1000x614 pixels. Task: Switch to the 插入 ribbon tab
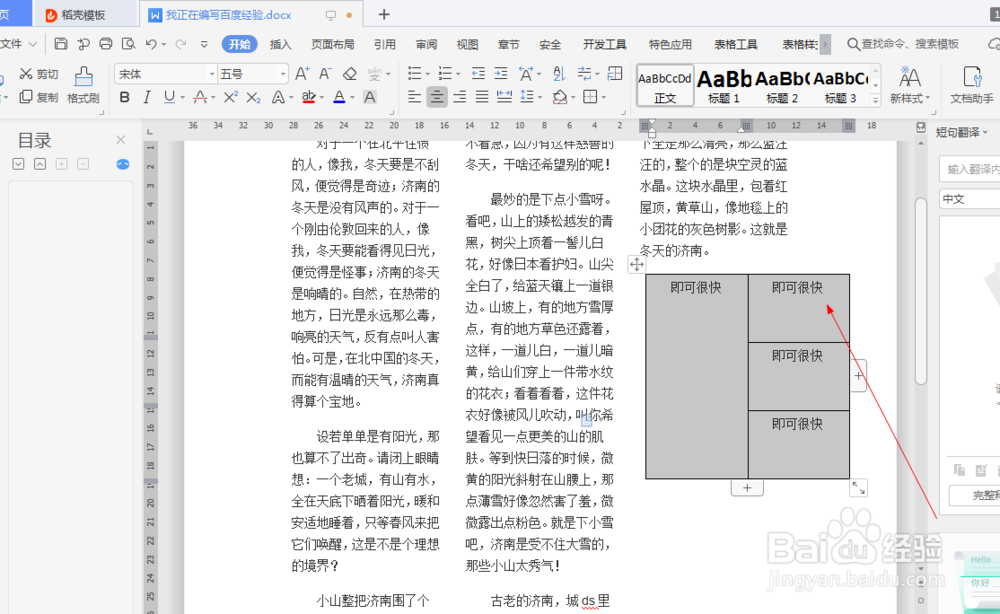pos(278,43)
